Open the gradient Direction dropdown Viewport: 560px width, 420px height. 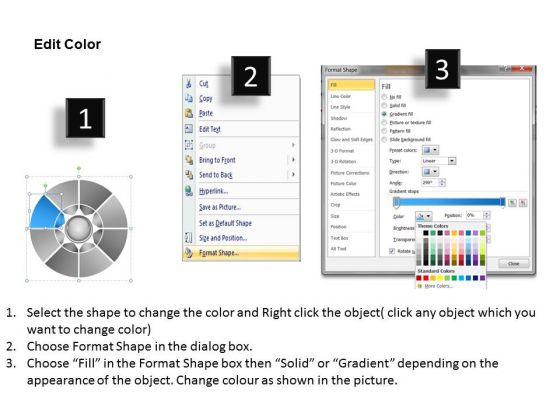point(430,172)
